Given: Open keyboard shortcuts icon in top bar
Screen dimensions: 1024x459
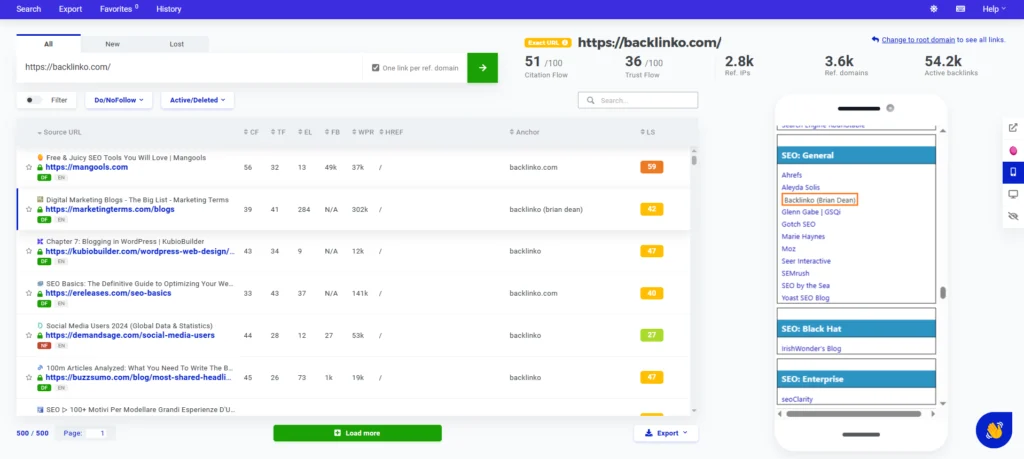Looking at the screenshot, I should 961,9.
